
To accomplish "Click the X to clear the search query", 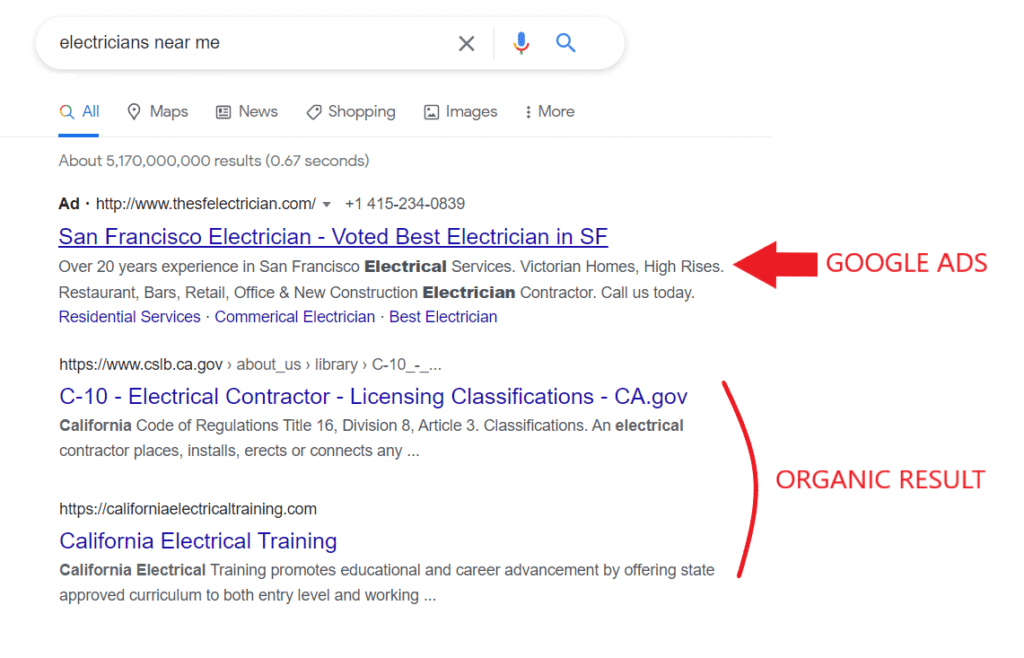I will (466, 43).
